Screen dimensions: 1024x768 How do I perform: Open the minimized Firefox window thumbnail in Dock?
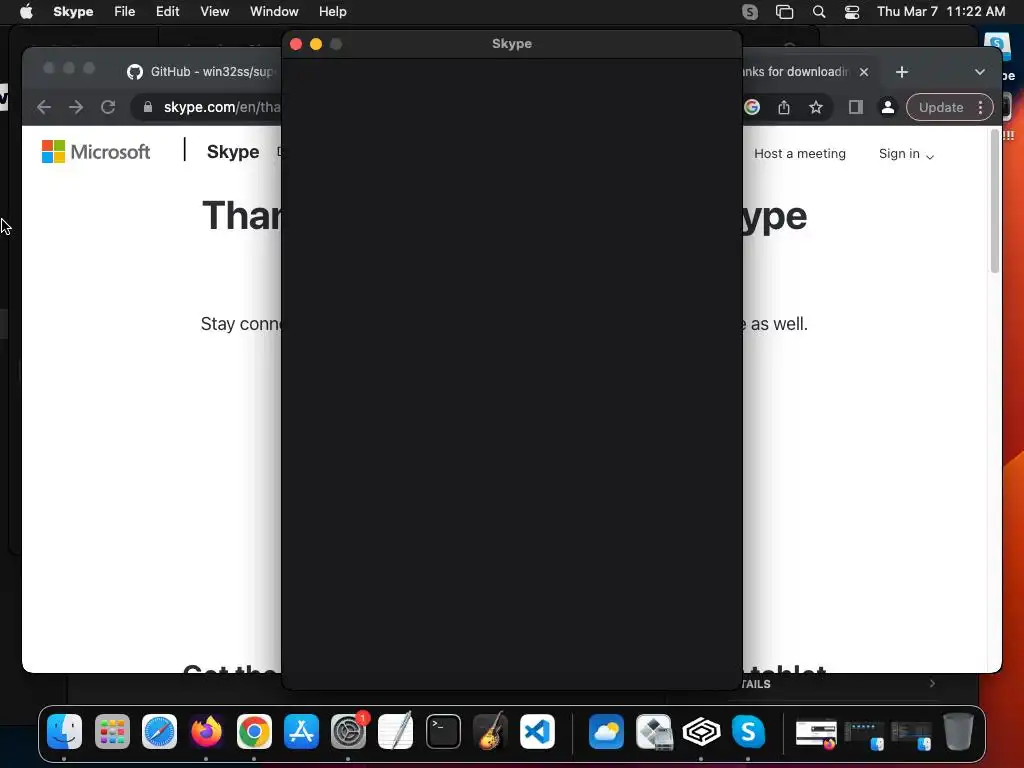816,733
